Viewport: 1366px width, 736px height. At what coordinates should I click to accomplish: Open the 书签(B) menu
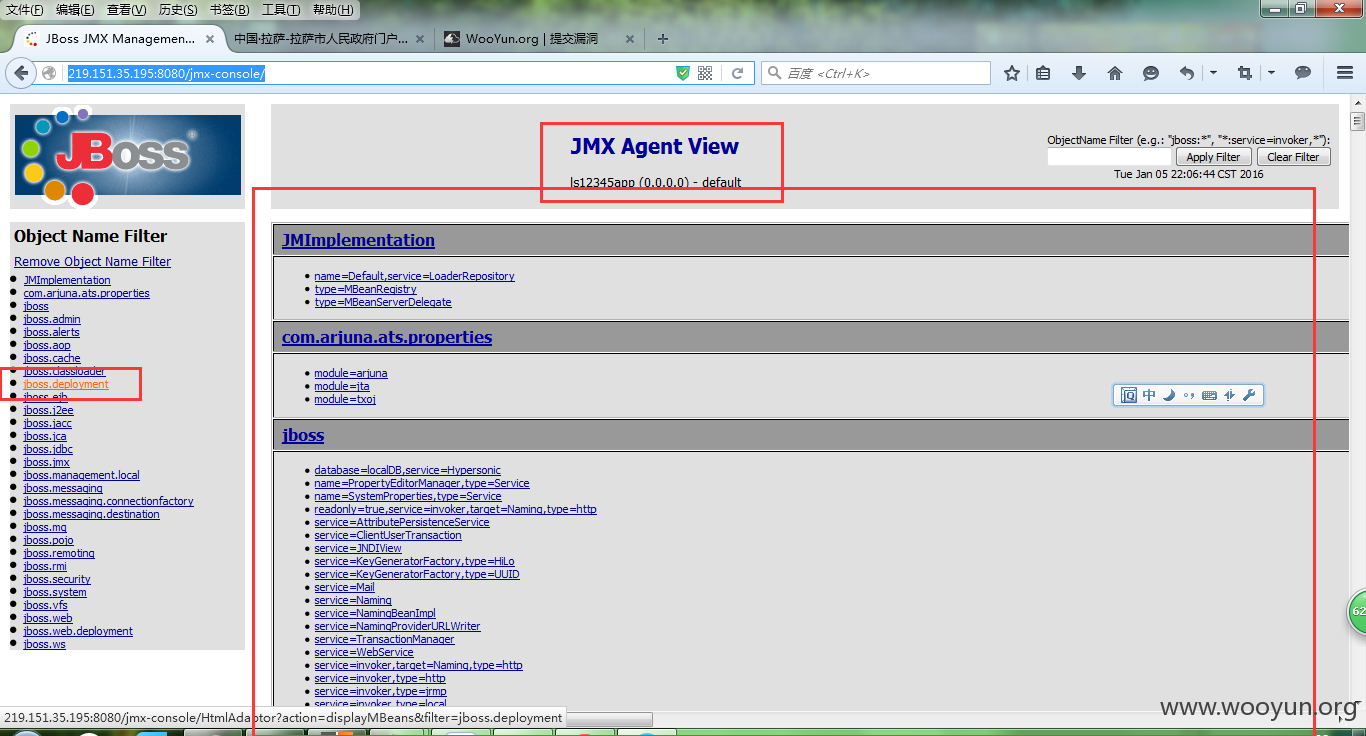click(229, 10)
